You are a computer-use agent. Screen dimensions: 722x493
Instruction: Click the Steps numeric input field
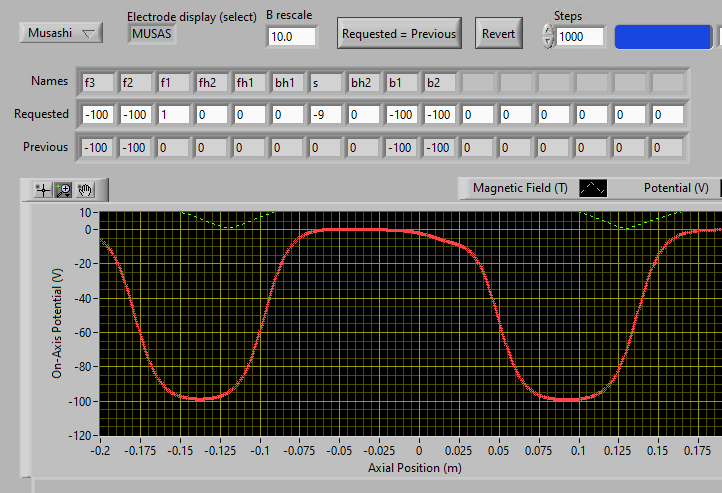(x=580, y=36)
